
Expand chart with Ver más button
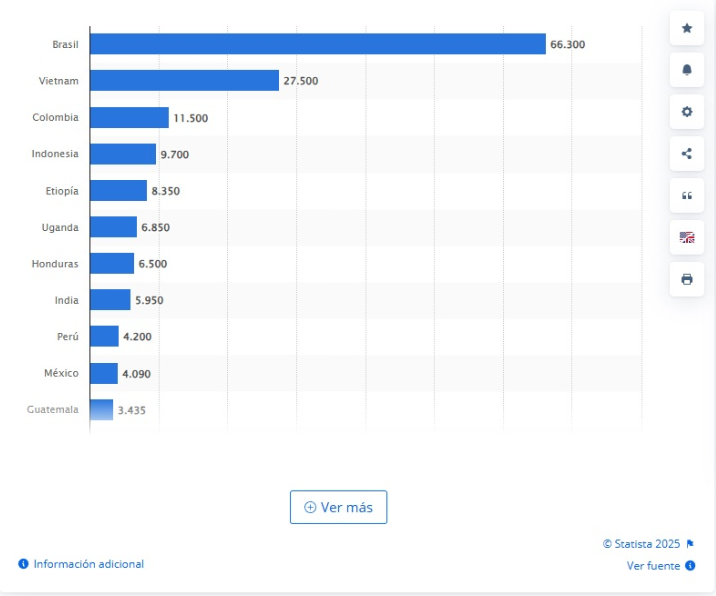click(338, 507)
